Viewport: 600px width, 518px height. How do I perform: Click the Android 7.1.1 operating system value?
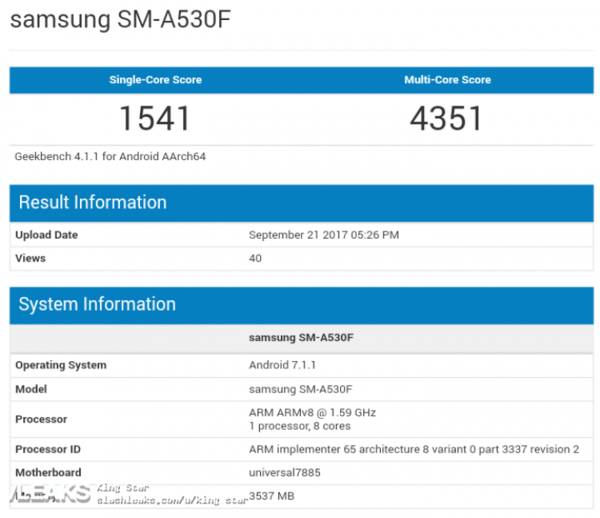tap(284, 365)
